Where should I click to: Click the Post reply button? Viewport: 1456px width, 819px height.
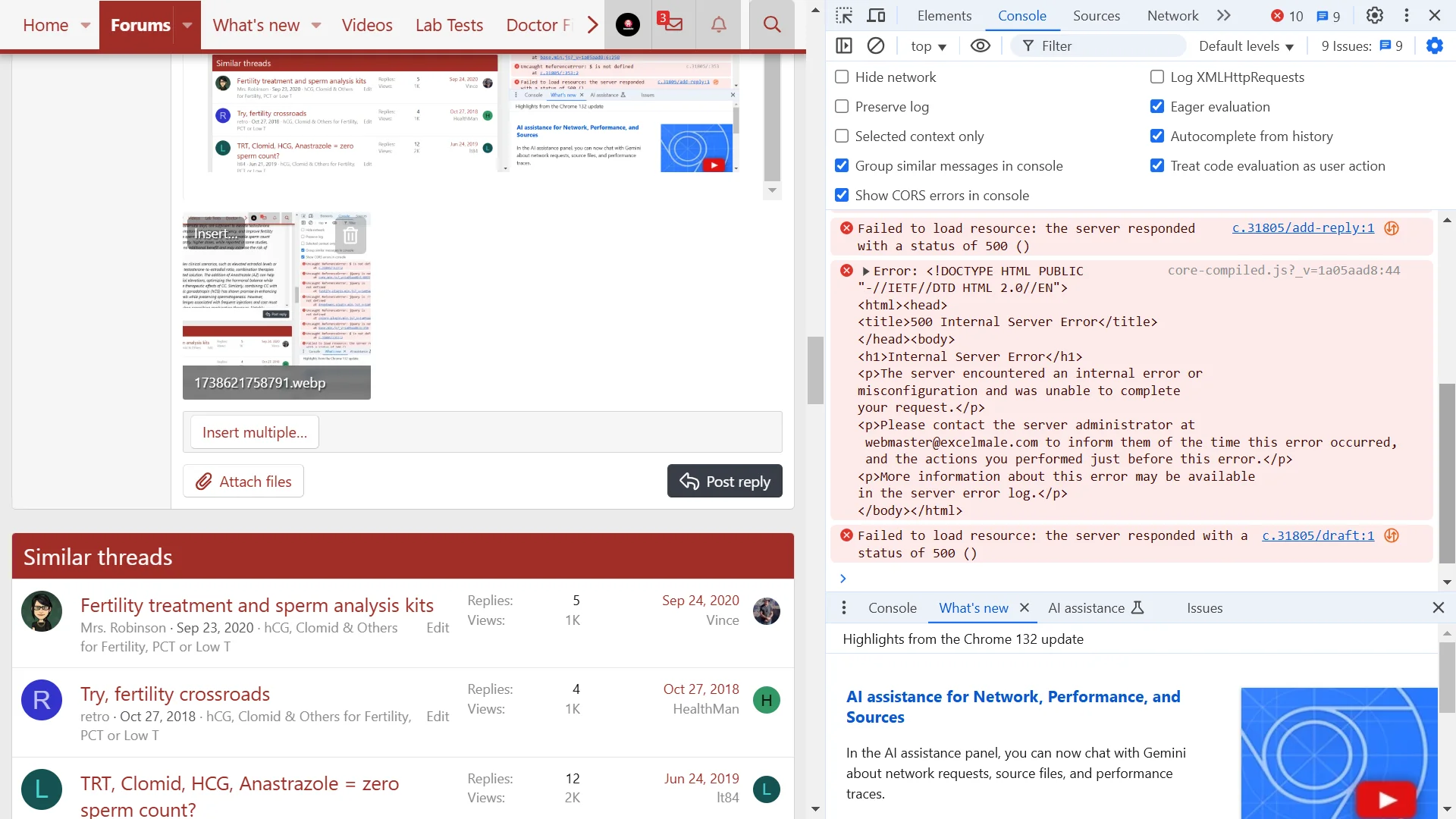click(x=724, y=482)
